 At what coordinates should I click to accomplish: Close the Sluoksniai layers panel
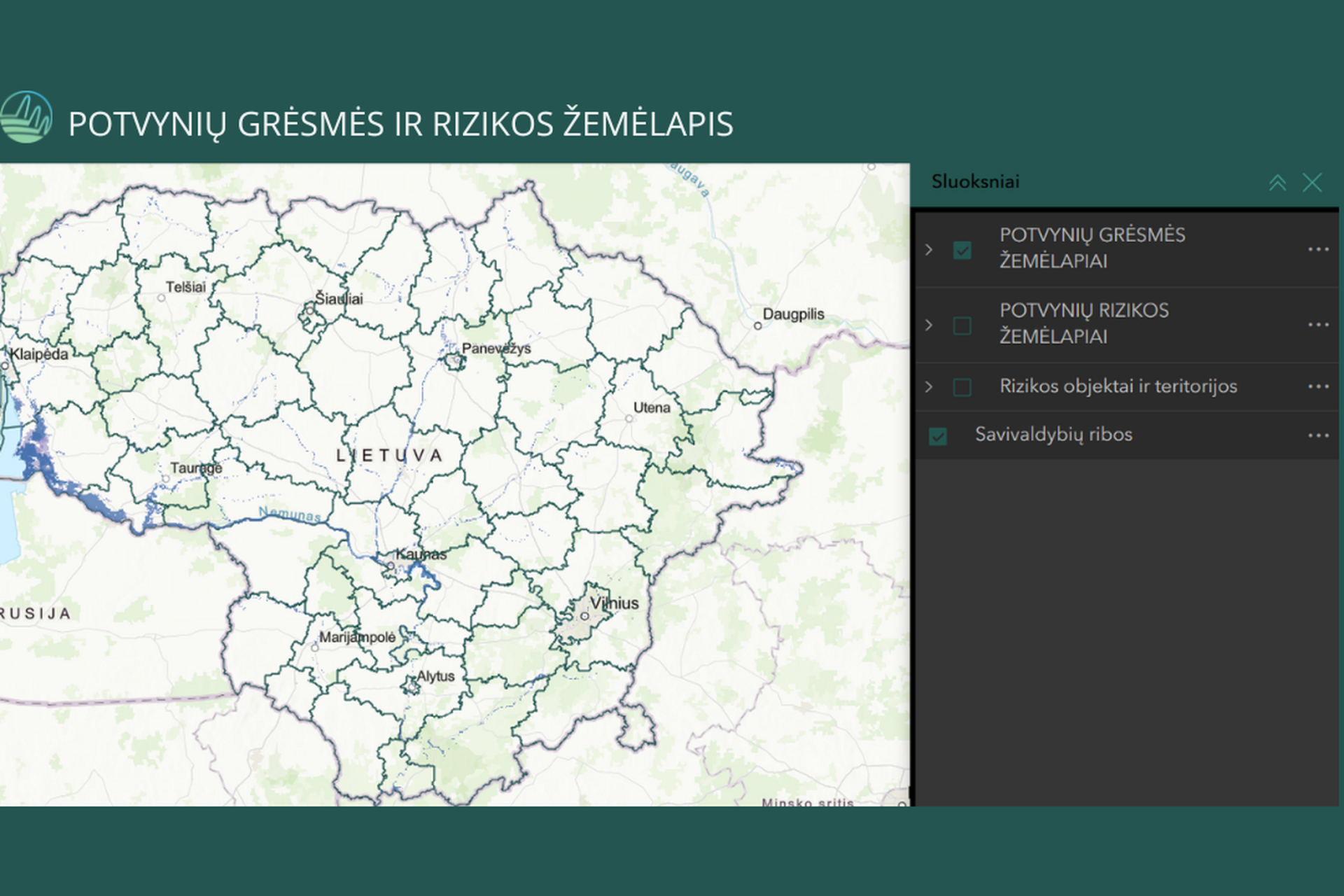(1312, 183)
